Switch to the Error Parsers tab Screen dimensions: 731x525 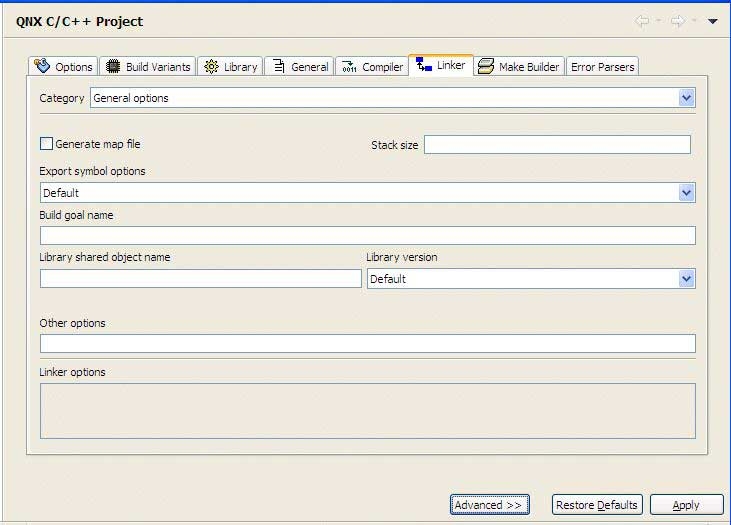tap(602, 67)
